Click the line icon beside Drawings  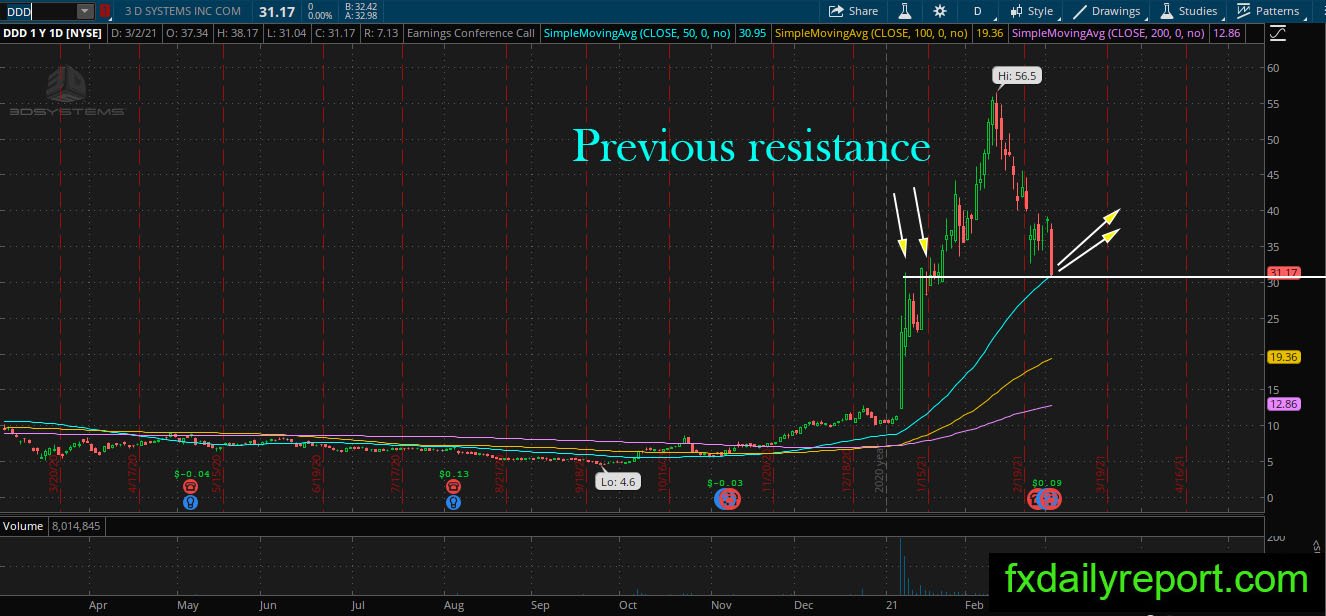coord(1080,11)
